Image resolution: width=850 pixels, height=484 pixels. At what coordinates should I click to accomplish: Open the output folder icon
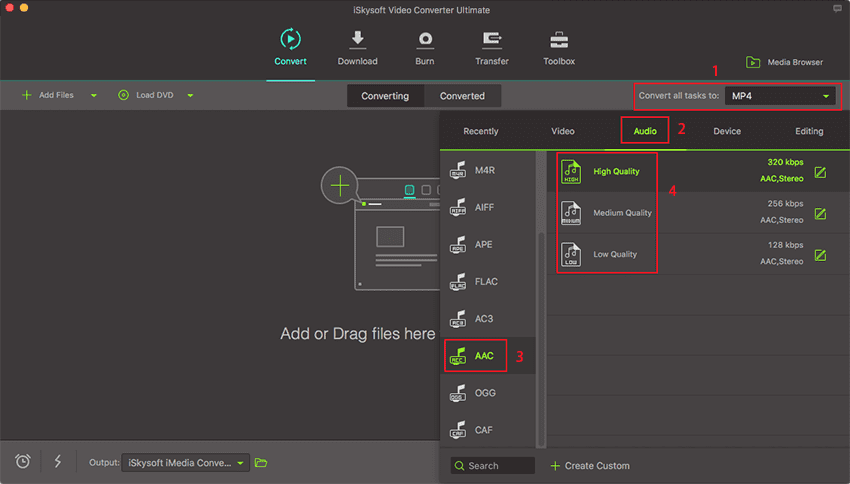261,462
